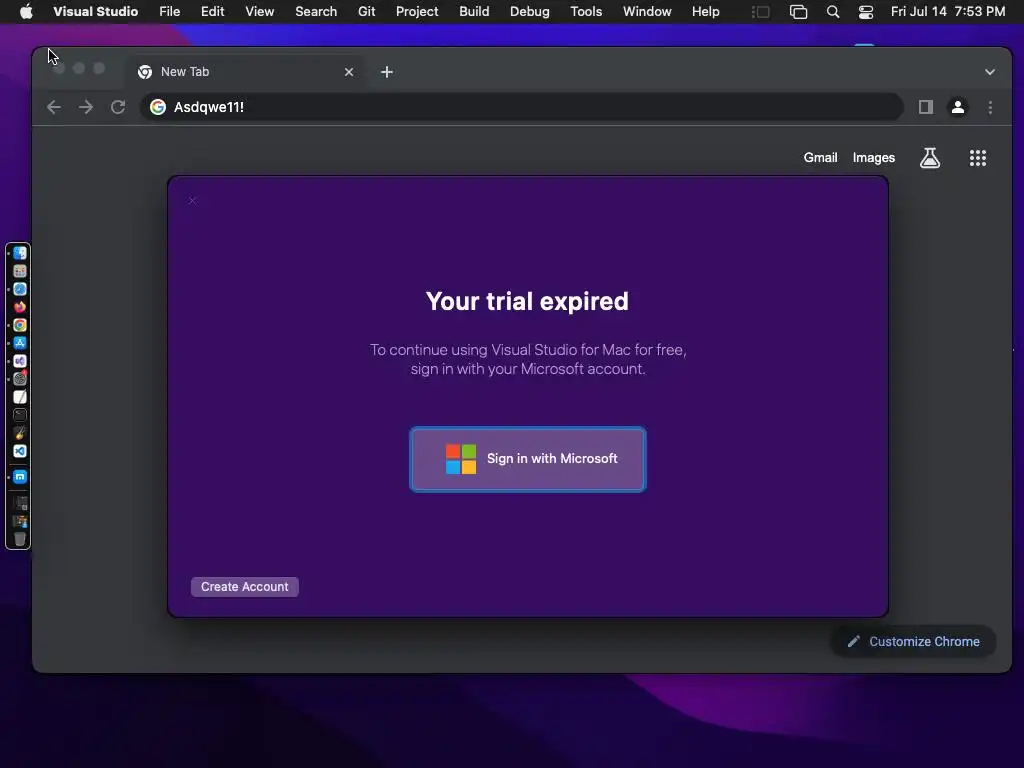Open the Window menu
The height and width of the screenshot is (768, 1024).
pyautogui.click(x=647, y=12)
